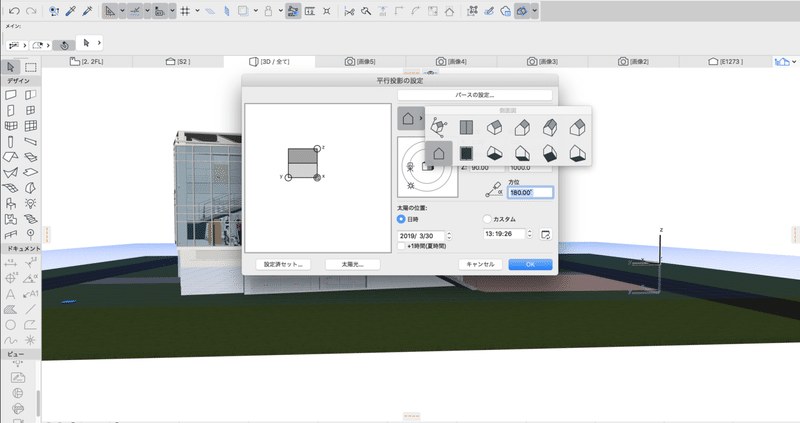Toggle the grid display icon in the toolbar

[185, 11]
